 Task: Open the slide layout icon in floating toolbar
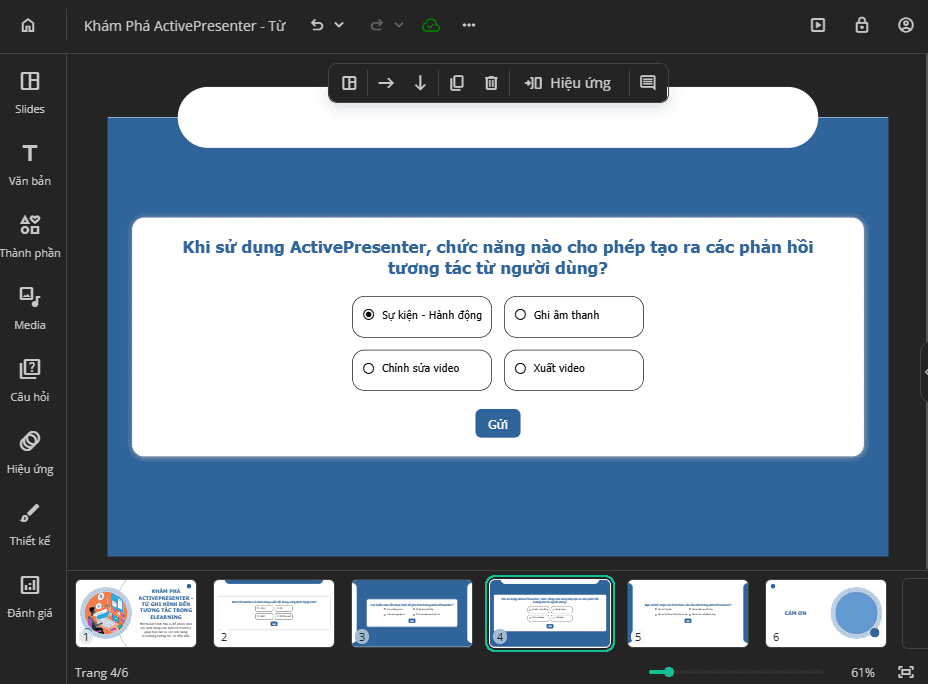click(x=349, y=83)
